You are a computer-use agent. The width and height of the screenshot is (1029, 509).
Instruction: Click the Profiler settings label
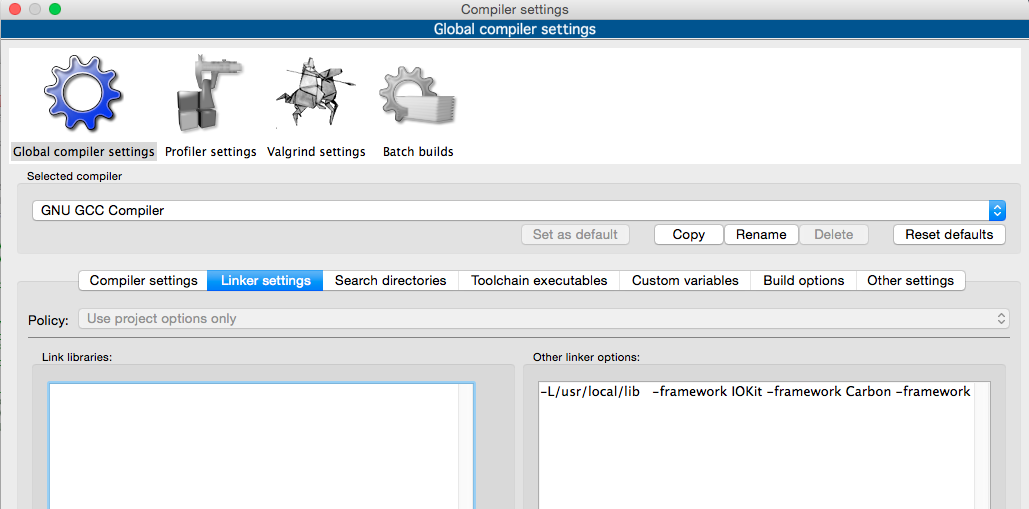point(211,152)
